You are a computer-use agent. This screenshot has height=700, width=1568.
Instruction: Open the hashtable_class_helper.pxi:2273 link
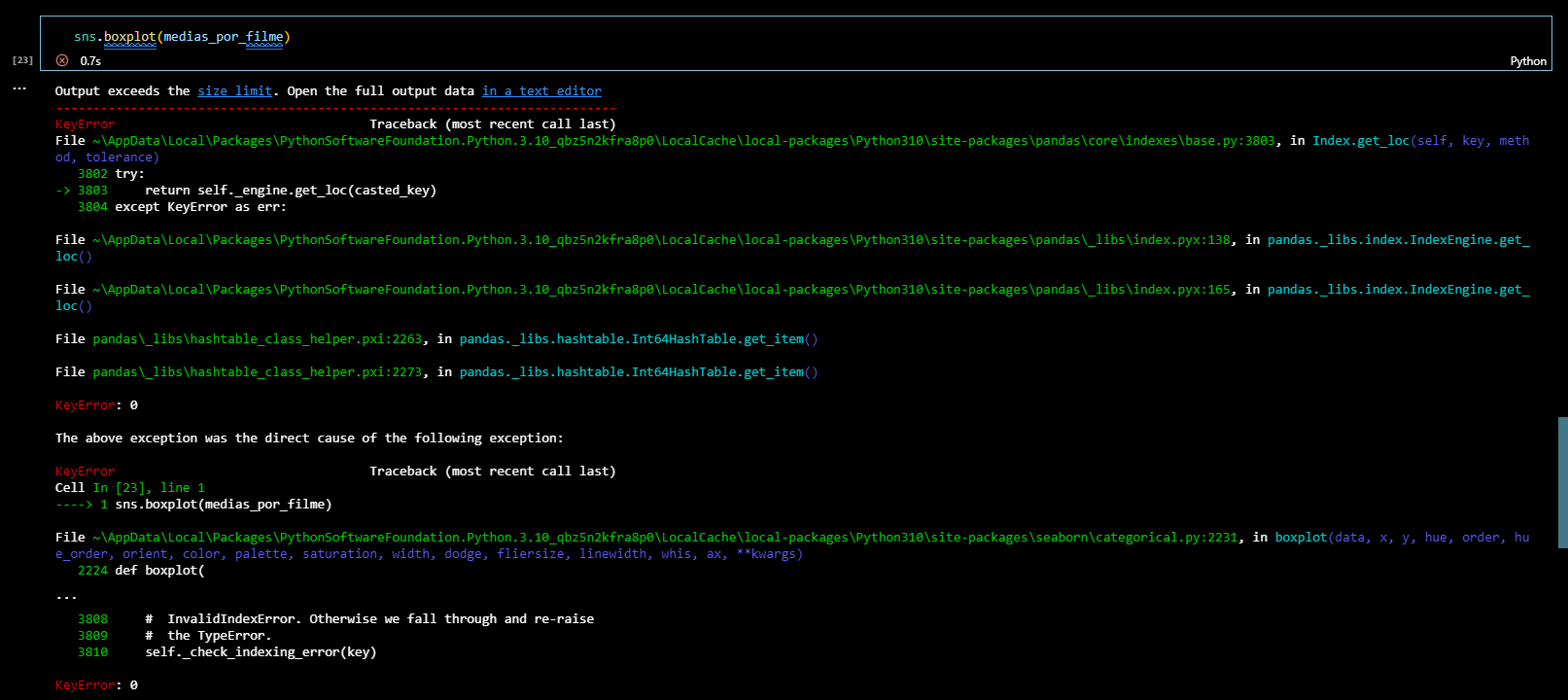(x=258, y=371)
